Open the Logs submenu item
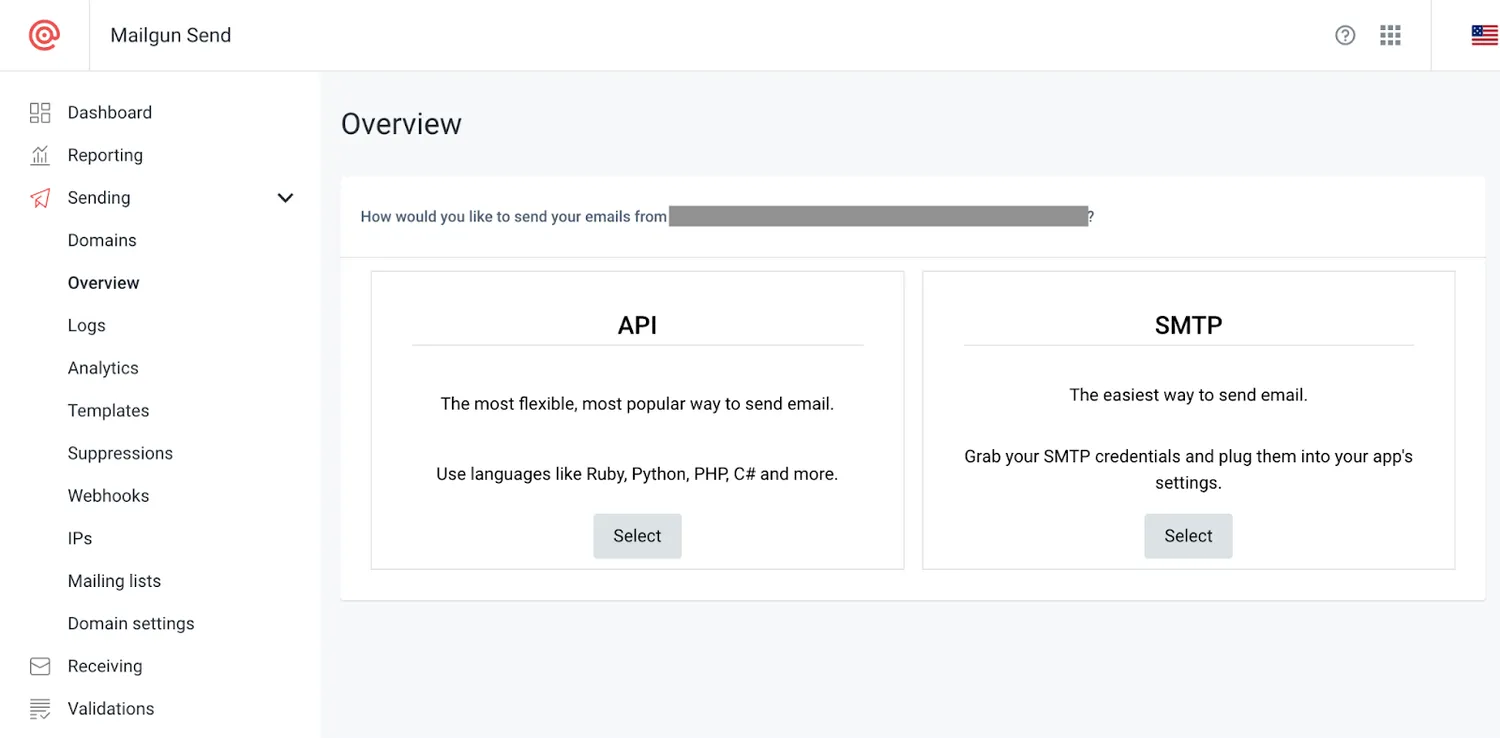The width and height of the screenshot is (1500, 738). coord(87,326)
